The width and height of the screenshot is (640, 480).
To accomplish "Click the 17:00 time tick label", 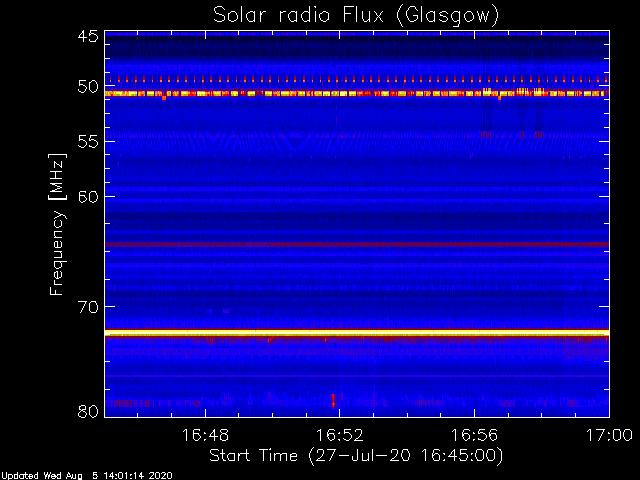I will click(609, 435).
